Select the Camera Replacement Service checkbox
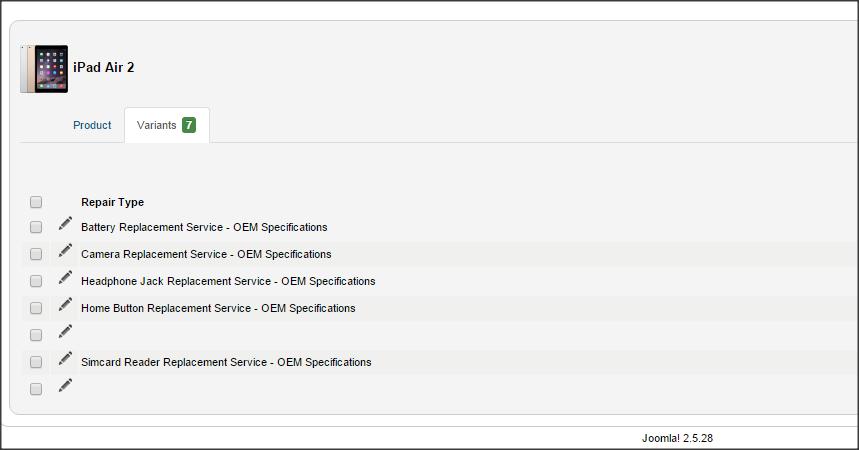Screen dimensions: 859x450 (x=36, y=254)
